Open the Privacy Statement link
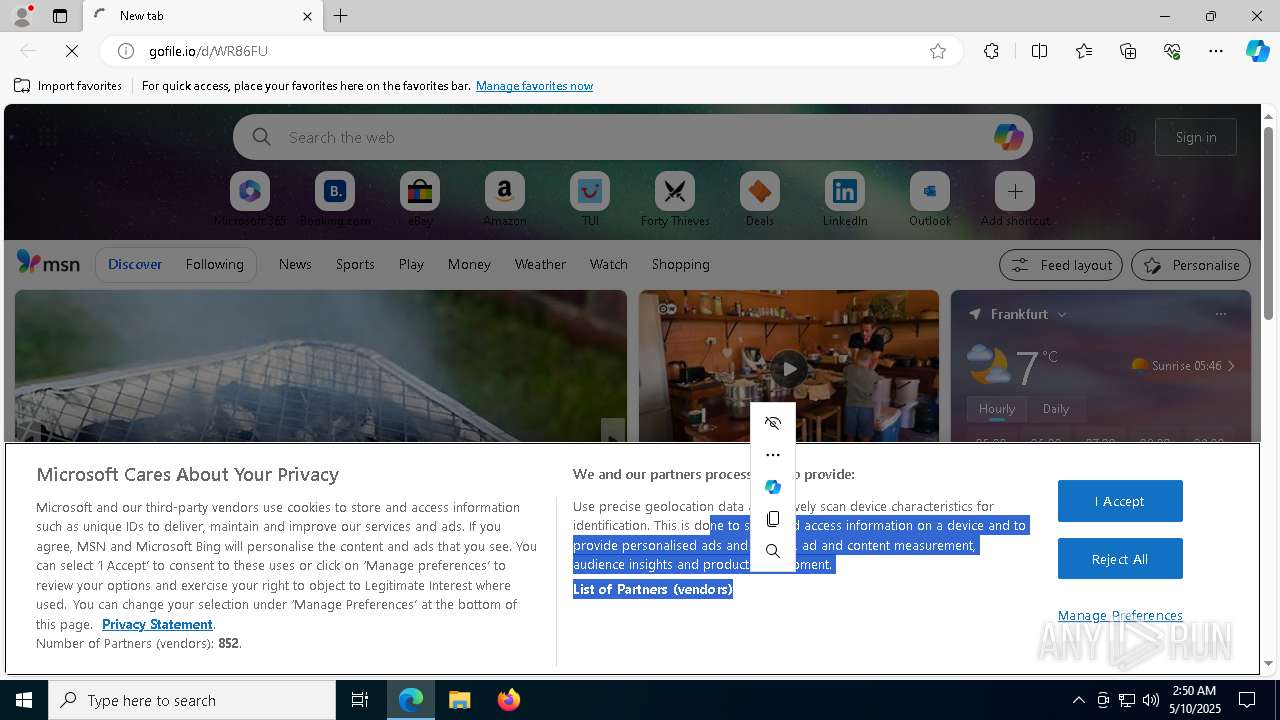1280x720 pixels. [157, 624]
